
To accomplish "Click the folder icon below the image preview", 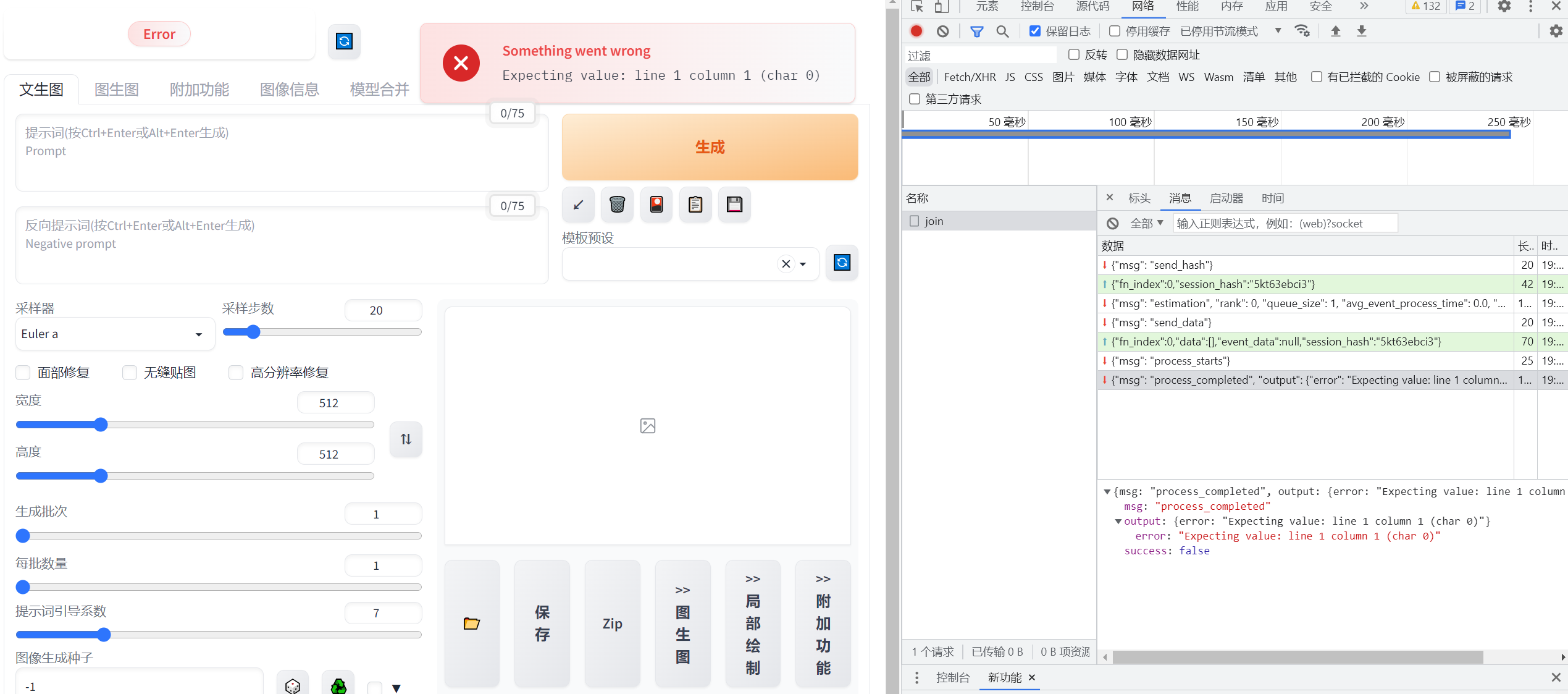I will [471, 623].
